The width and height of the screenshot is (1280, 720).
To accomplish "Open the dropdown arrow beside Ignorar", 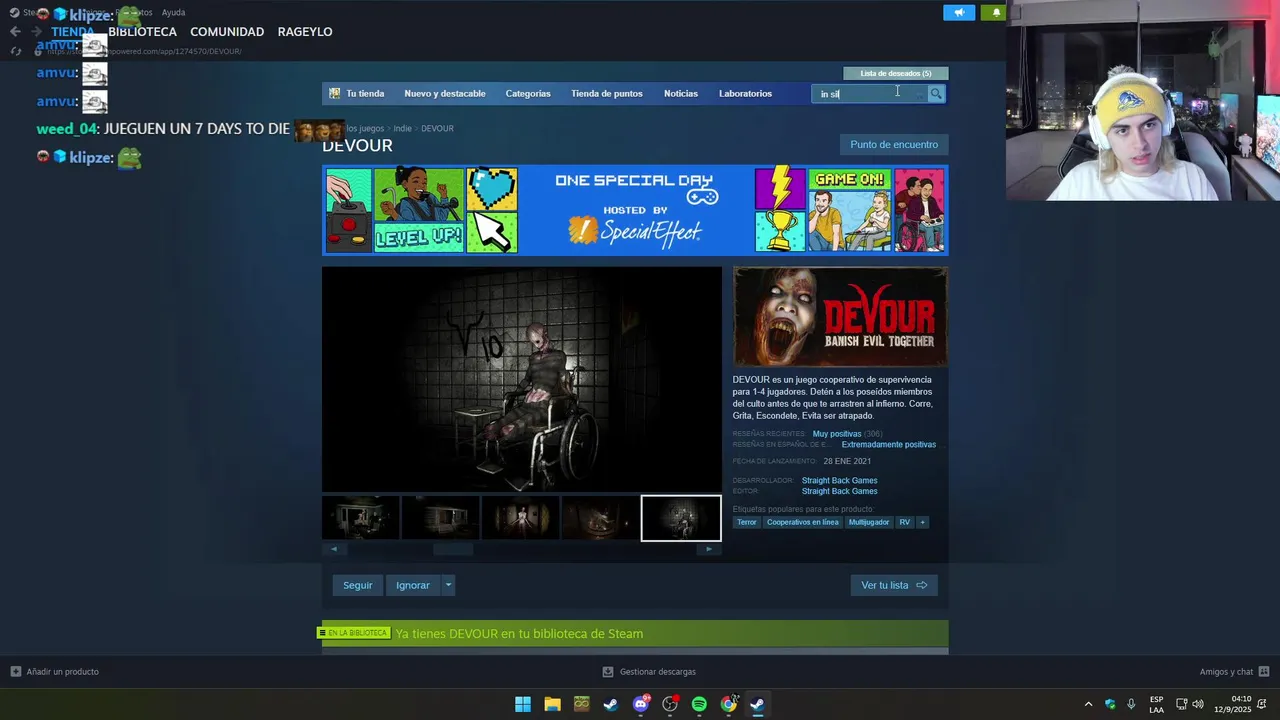I will point(448,585).
